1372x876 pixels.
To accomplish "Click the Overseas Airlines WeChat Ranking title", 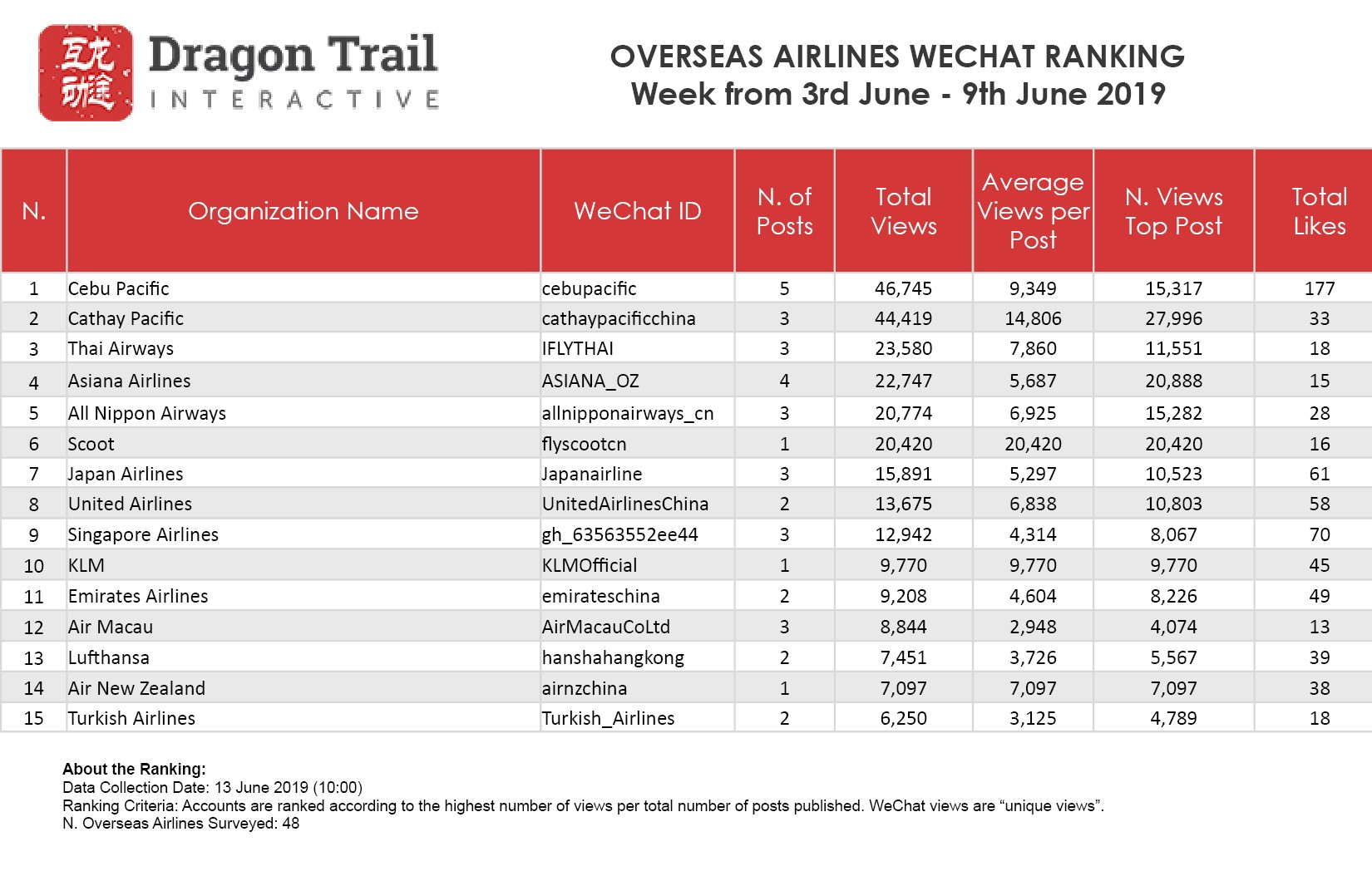I will pyautogui.click(x=897, y=57).
